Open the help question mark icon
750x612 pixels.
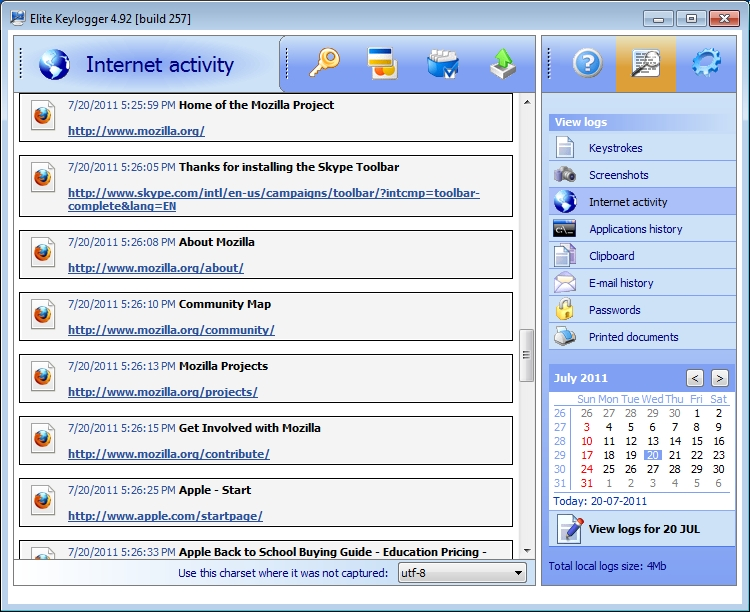588,63
